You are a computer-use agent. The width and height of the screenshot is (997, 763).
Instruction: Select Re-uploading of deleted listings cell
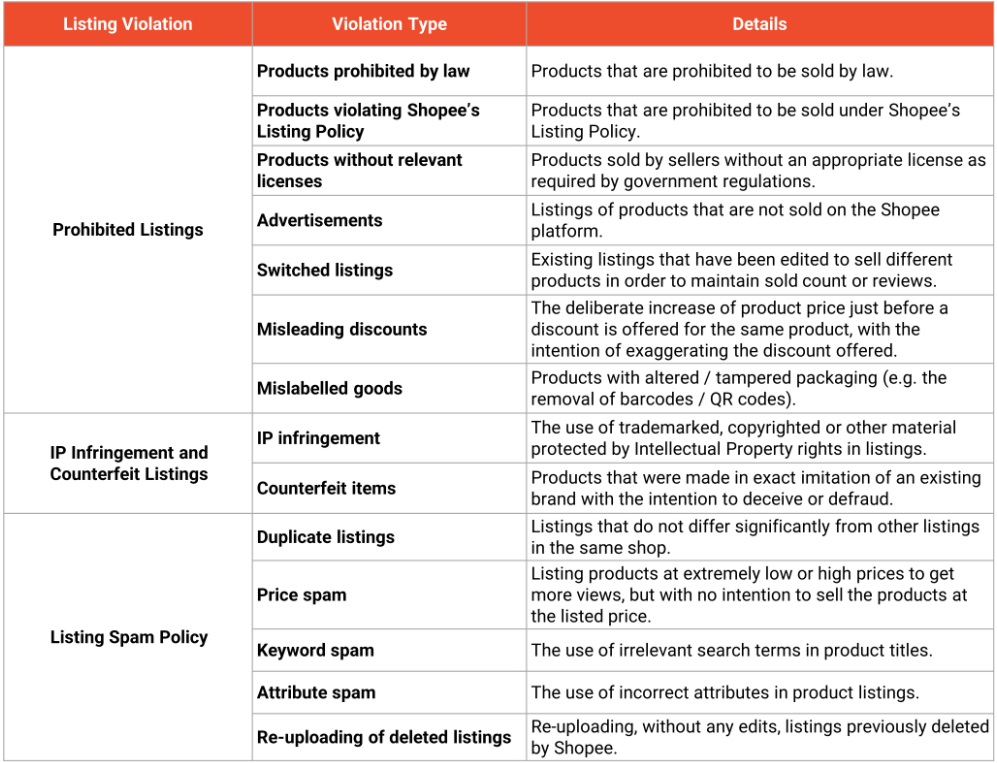[x=384, y=737]
